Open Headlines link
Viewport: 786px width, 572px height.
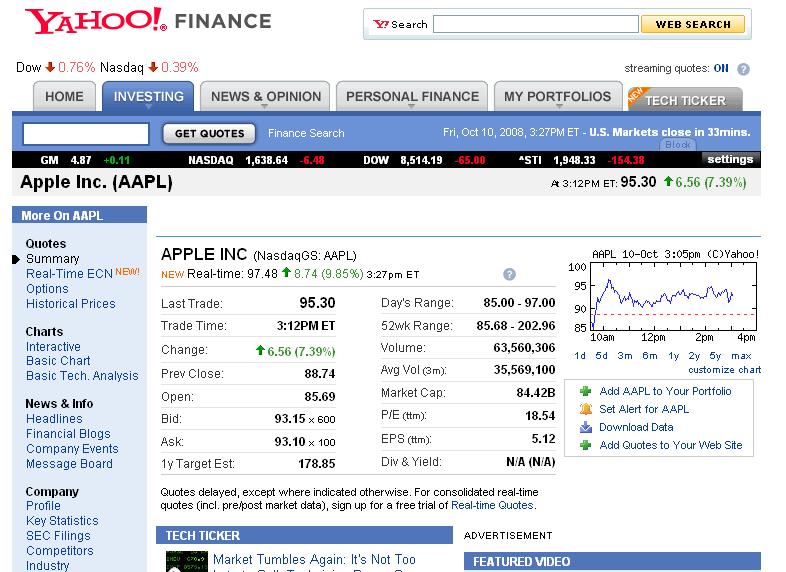[x=54, y=419]
